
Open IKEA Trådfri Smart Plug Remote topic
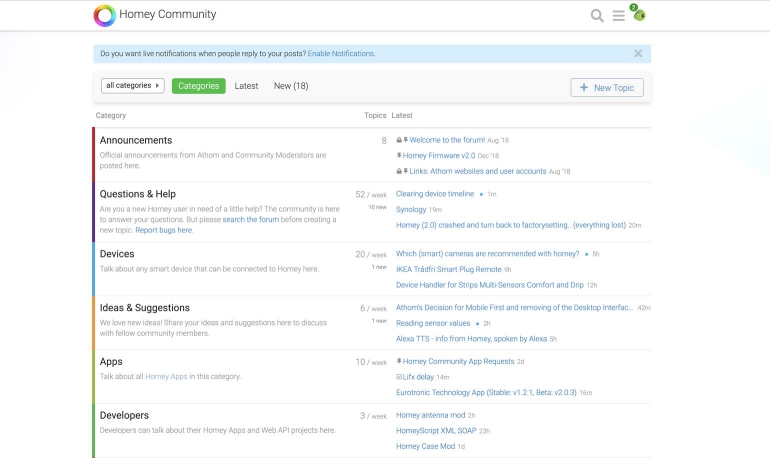coord(448,269)
